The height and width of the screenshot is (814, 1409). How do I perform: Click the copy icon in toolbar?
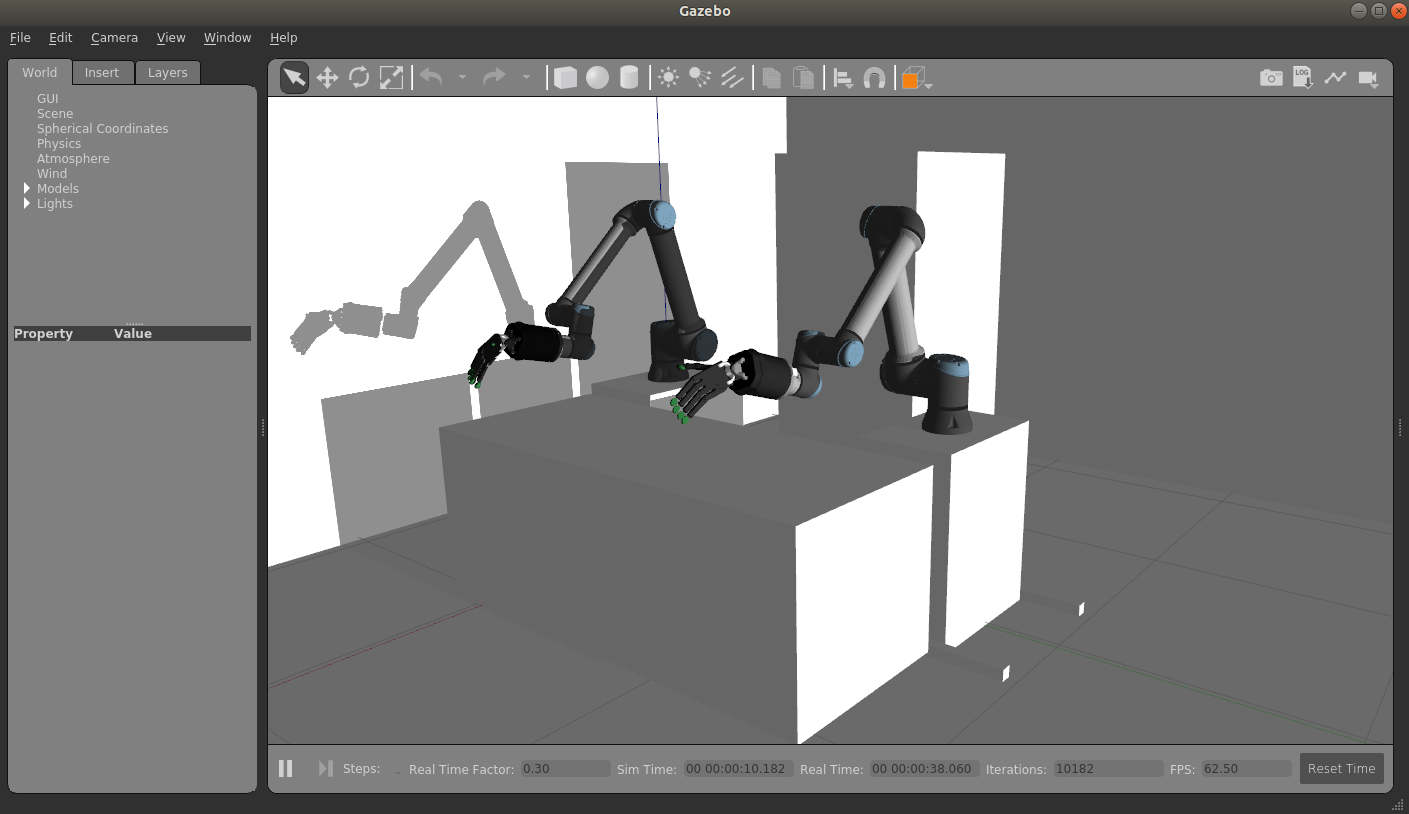click(771, 77)
